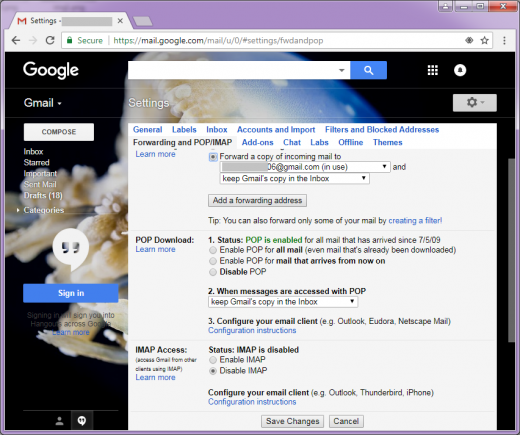This screenshot has height=435, width=520.
Task: Open the forwarding address dropdown
Action: tap(305, 167)
